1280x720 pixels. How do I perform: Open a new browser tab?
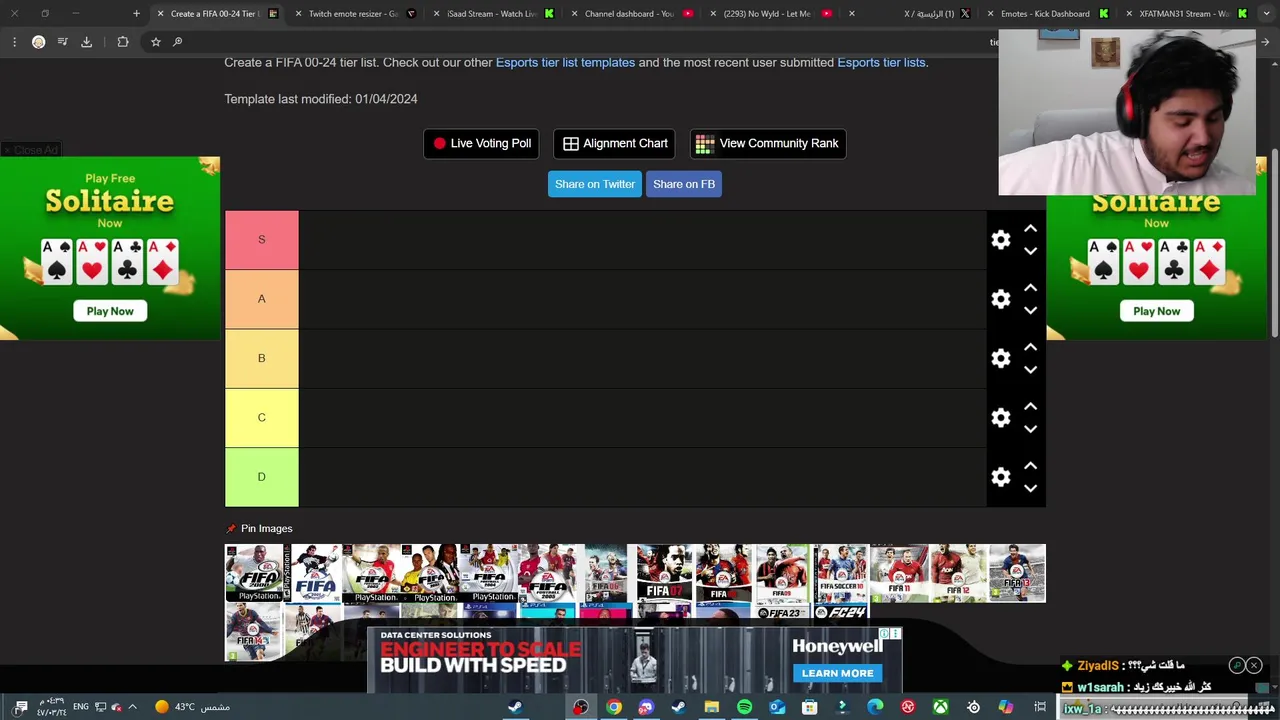click(x=137, y=14)
